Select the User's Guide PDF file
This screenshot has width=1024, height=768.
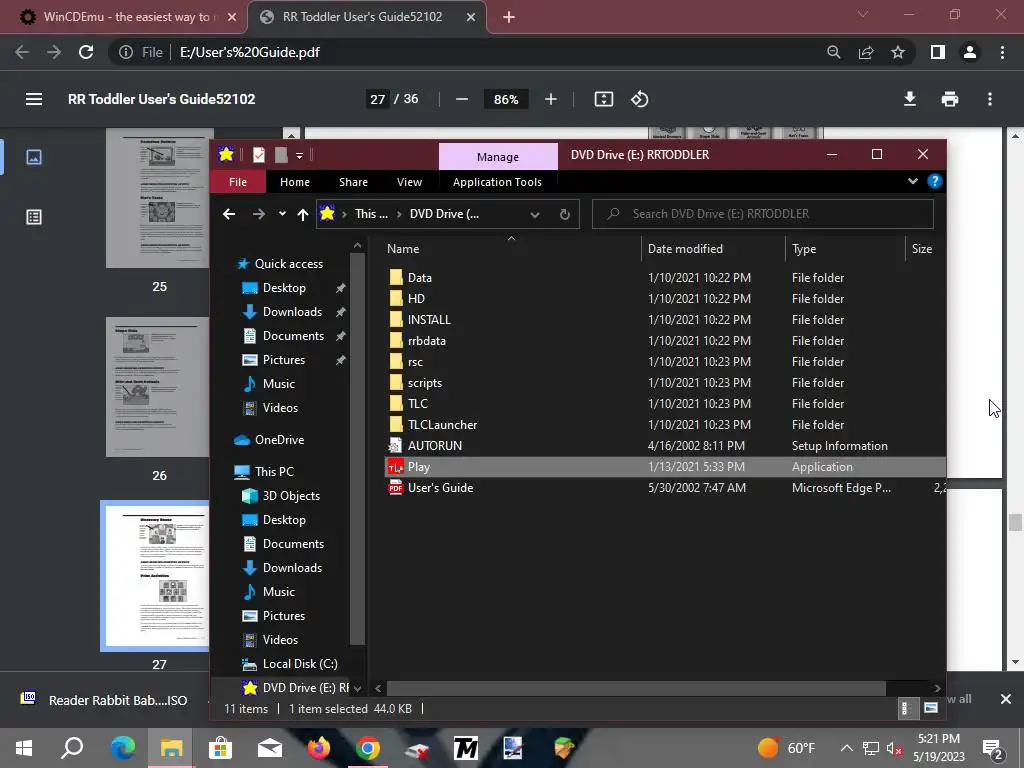pos(665,488)
